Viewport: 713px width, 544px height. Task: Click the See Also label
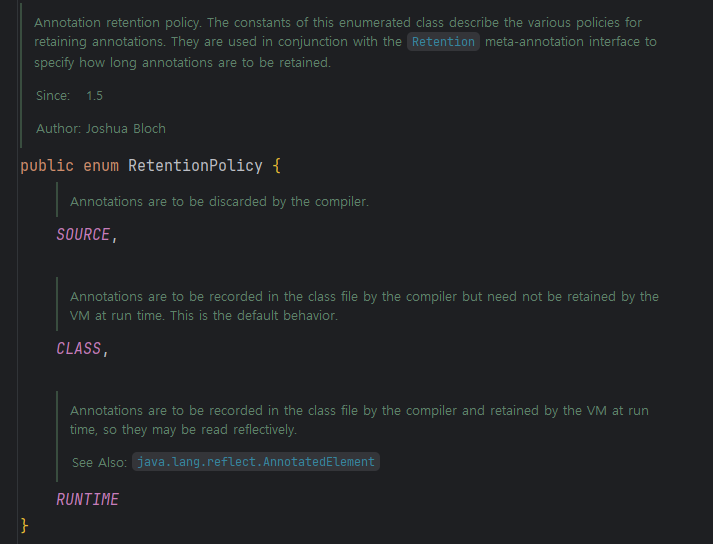pos(99,462)
